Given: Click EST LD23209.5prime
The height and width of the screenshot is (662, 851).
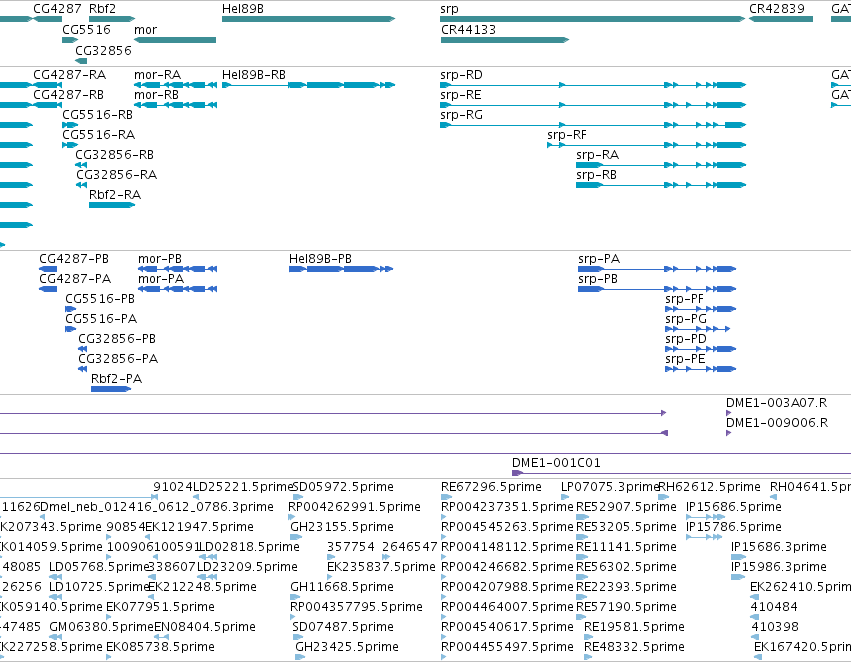Looking at the screenshot, I should (247, 567).
